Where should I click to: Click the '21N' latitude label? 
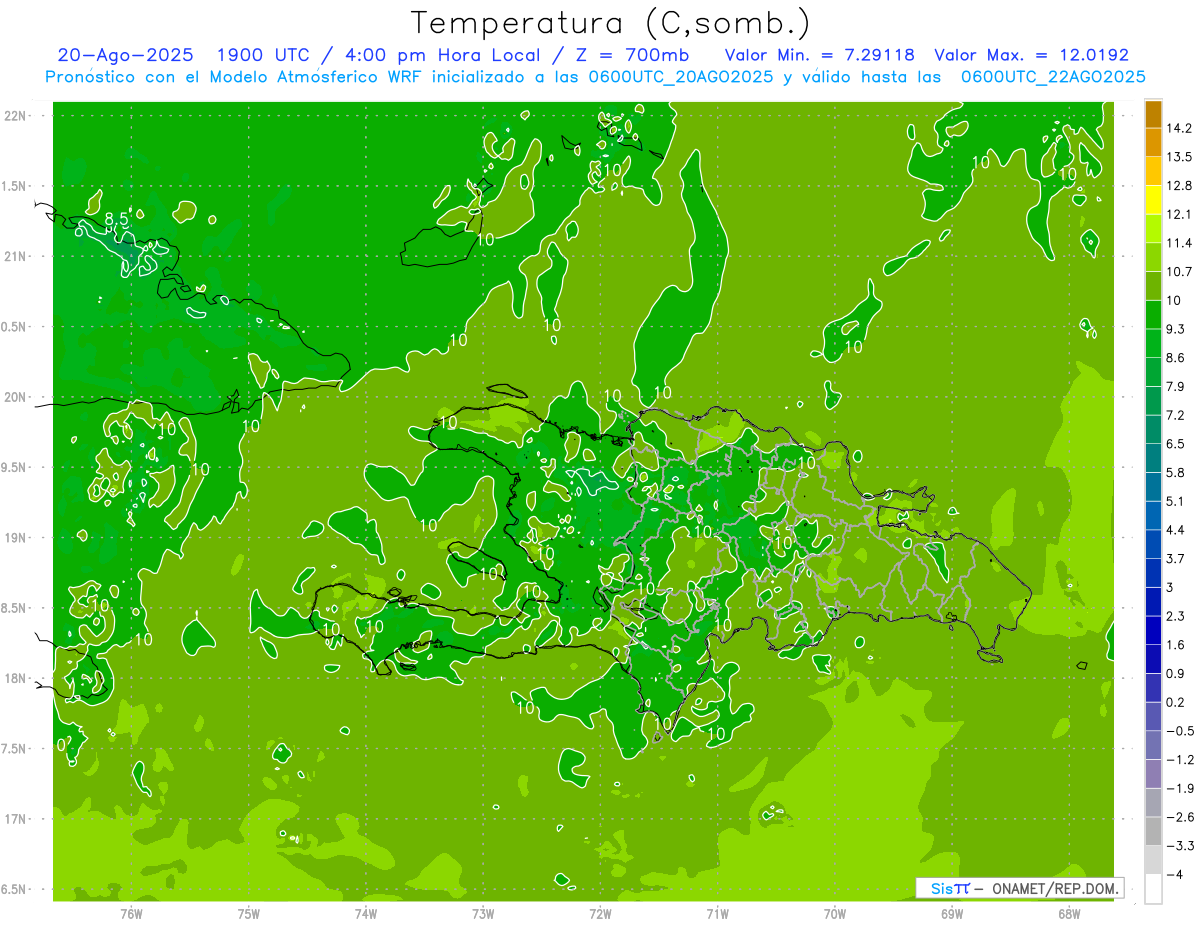17,256
